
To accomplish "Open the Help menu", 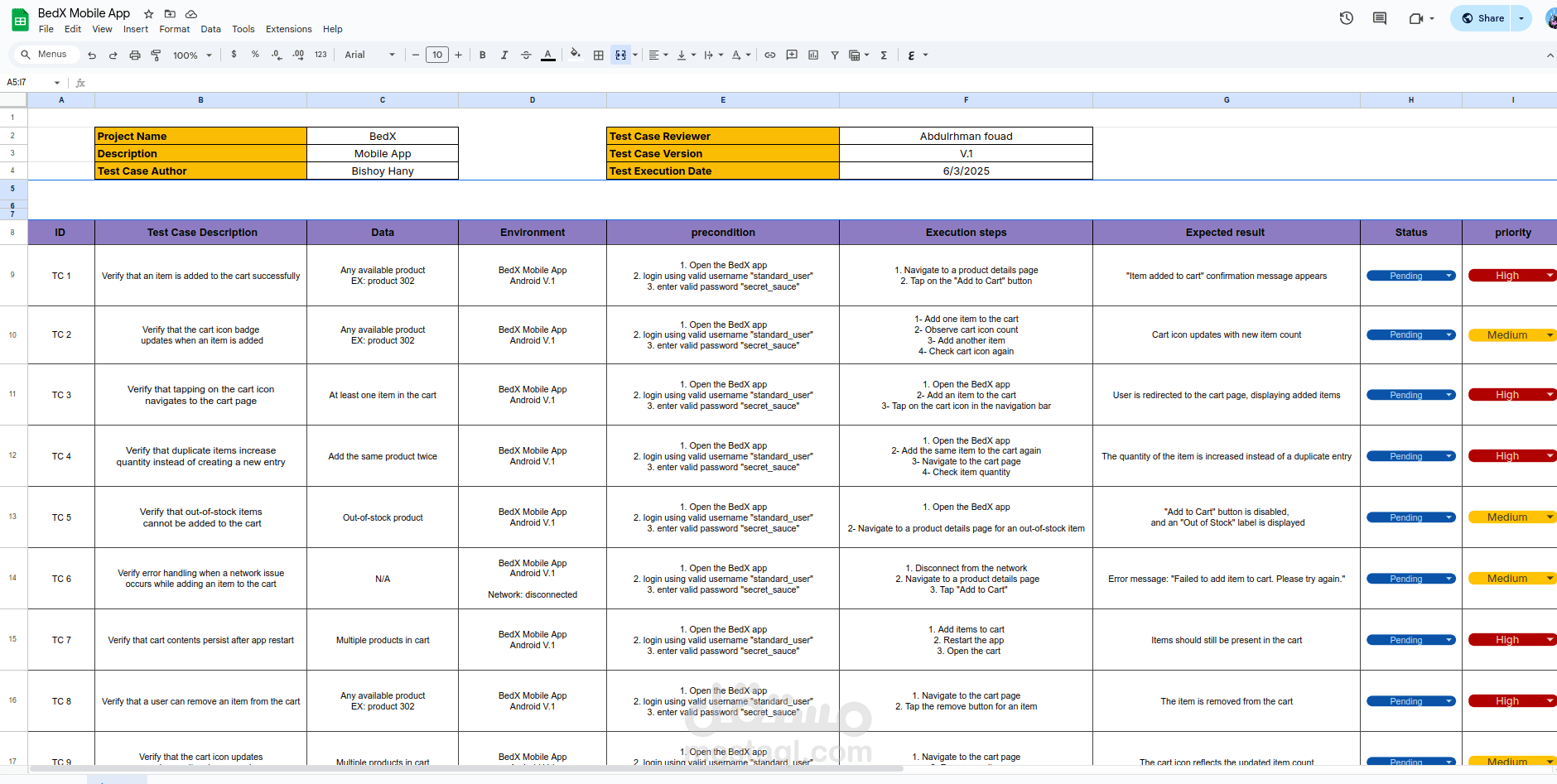I will (333, 29).
